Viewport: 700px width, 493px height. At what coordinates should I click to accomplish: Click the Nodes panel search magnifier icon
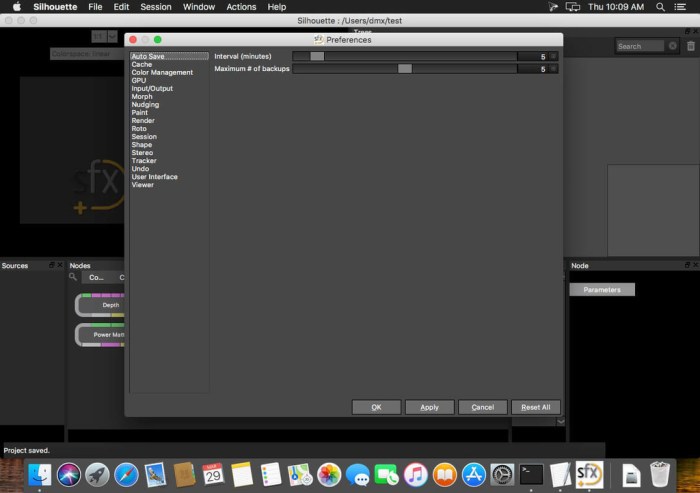73,277
